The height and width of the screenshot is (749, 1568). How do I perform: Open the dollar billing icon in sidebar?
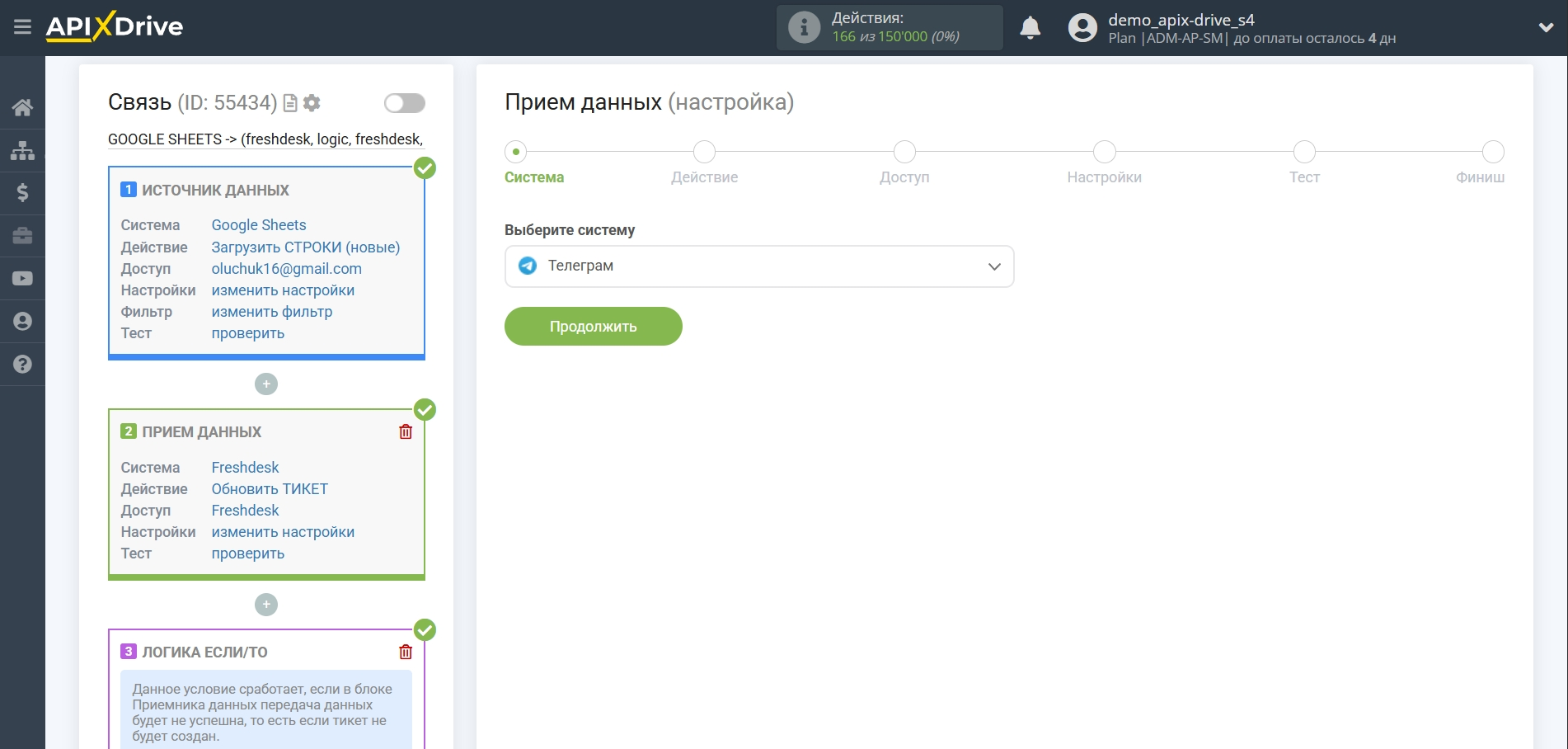coord(22,193)
